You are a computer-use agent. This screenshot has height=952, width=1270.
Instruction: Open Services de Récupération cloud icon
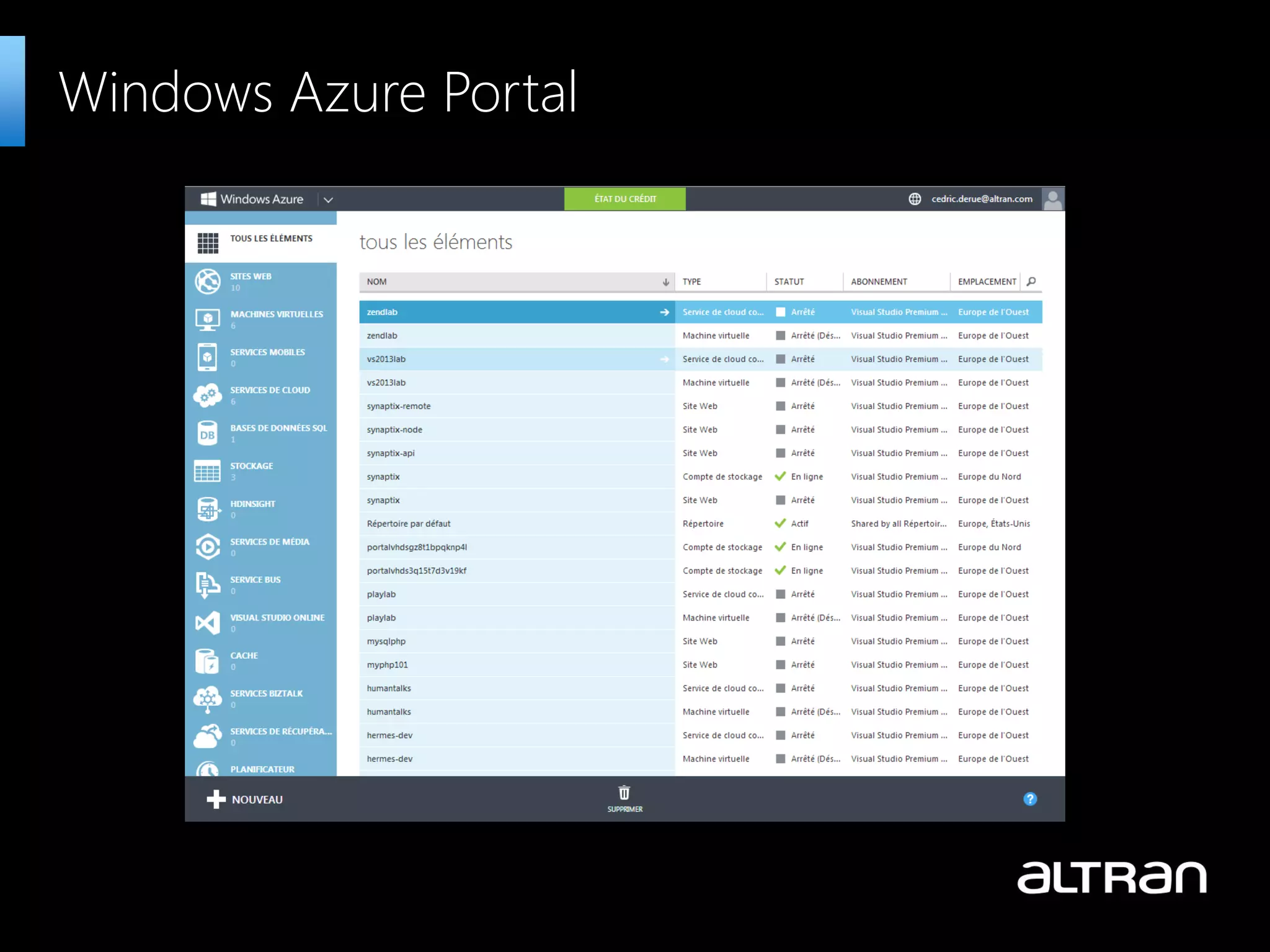coord(208,736)
